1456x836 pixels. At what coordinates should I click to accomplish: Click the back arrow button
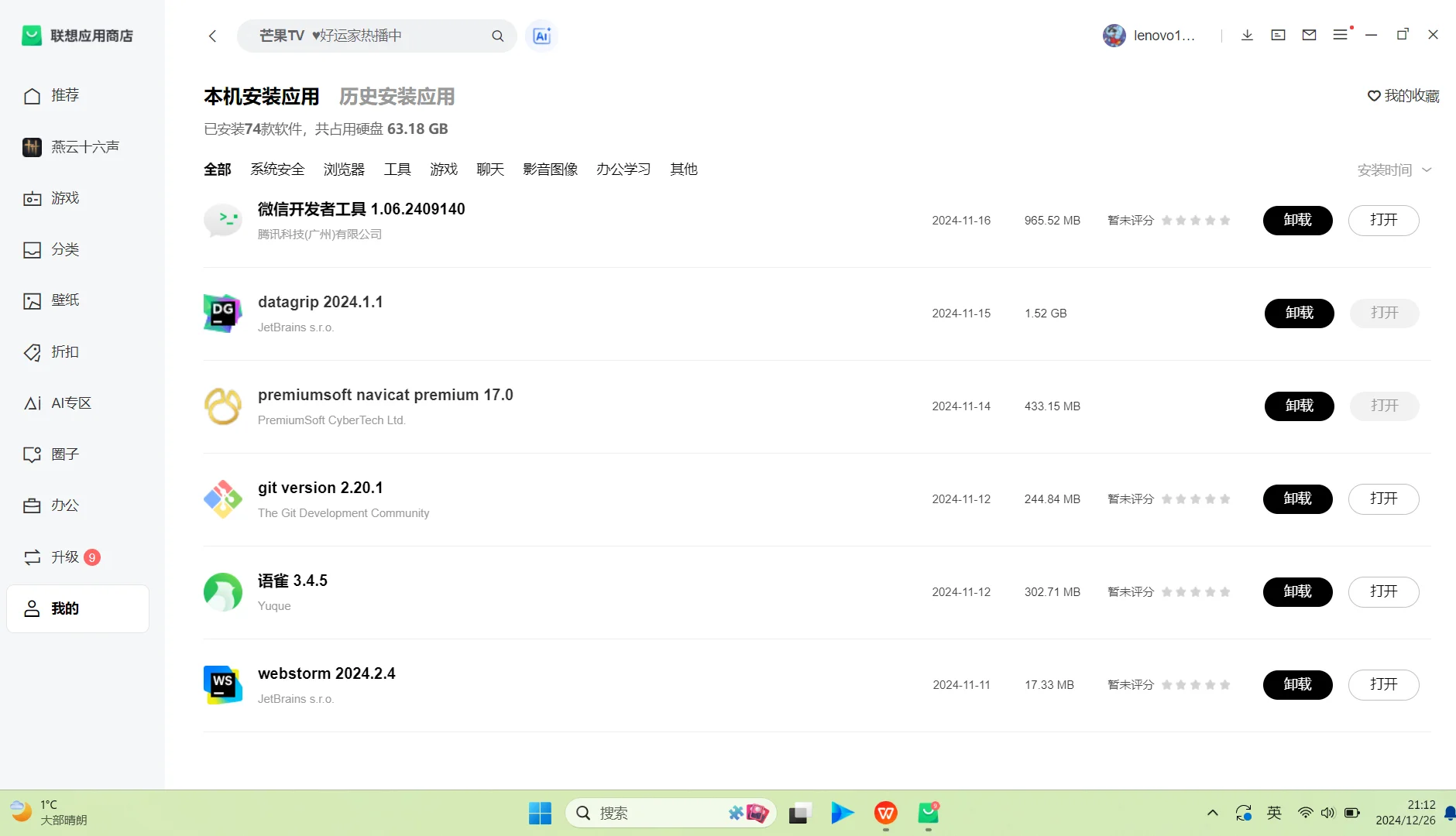pyautogui.click(x=212, y=36)
